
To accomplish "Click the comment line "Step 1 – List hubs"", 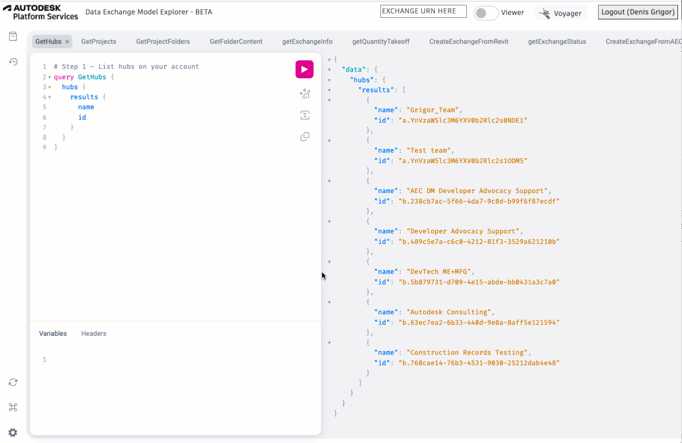I will pyautogui.click(x=126, y=67).
